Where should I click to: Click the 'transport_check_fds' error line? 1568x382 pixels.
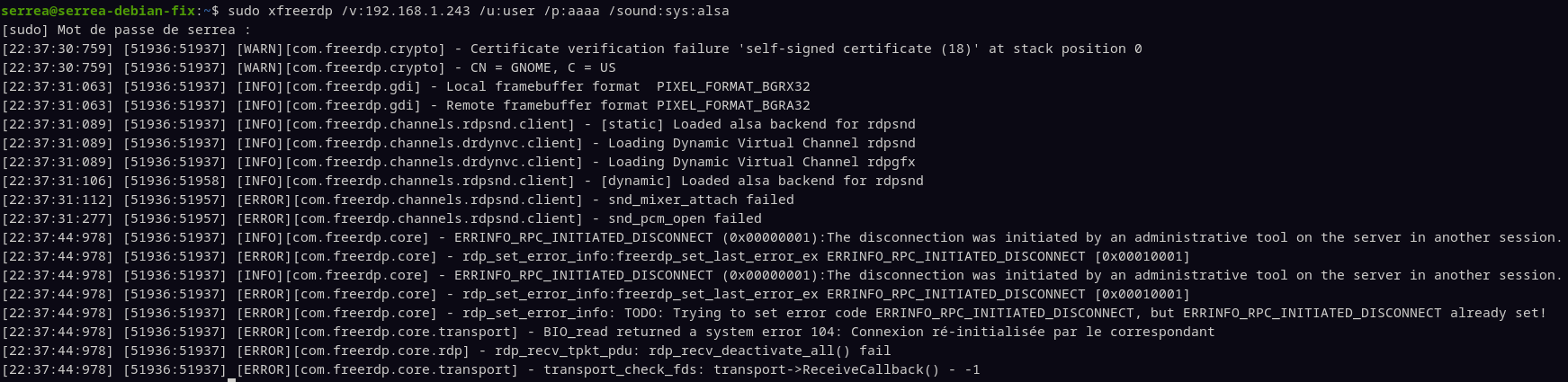click(x=490, y=369)
